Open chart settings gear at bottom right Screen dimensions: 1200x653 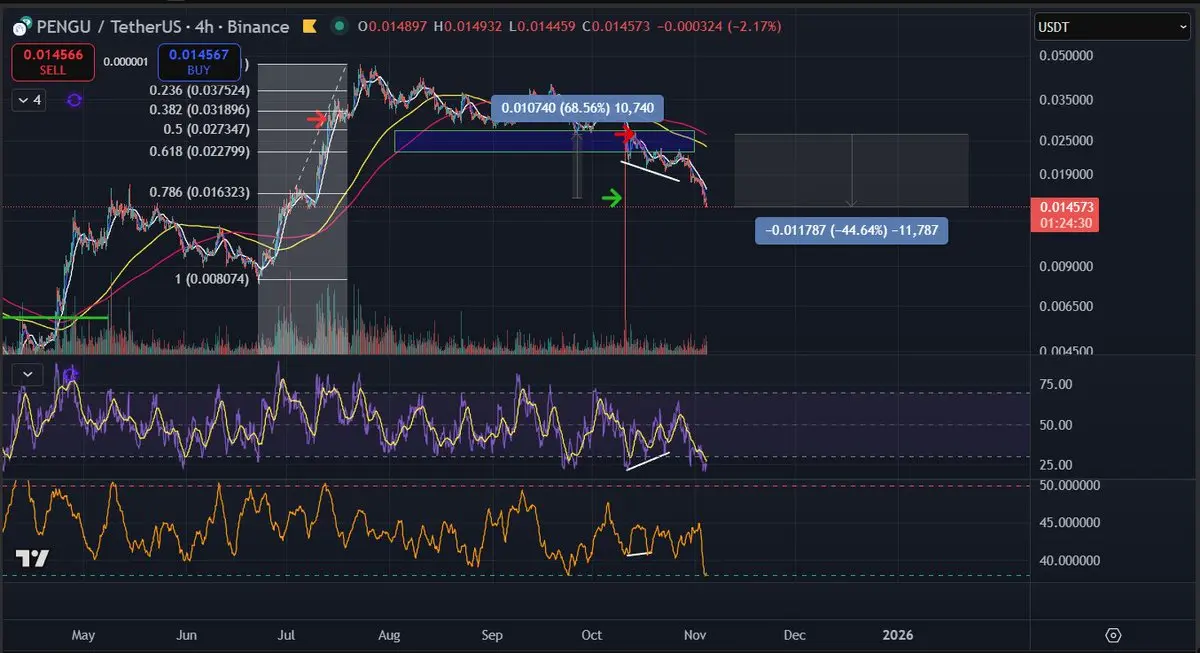coord(1113,635)
